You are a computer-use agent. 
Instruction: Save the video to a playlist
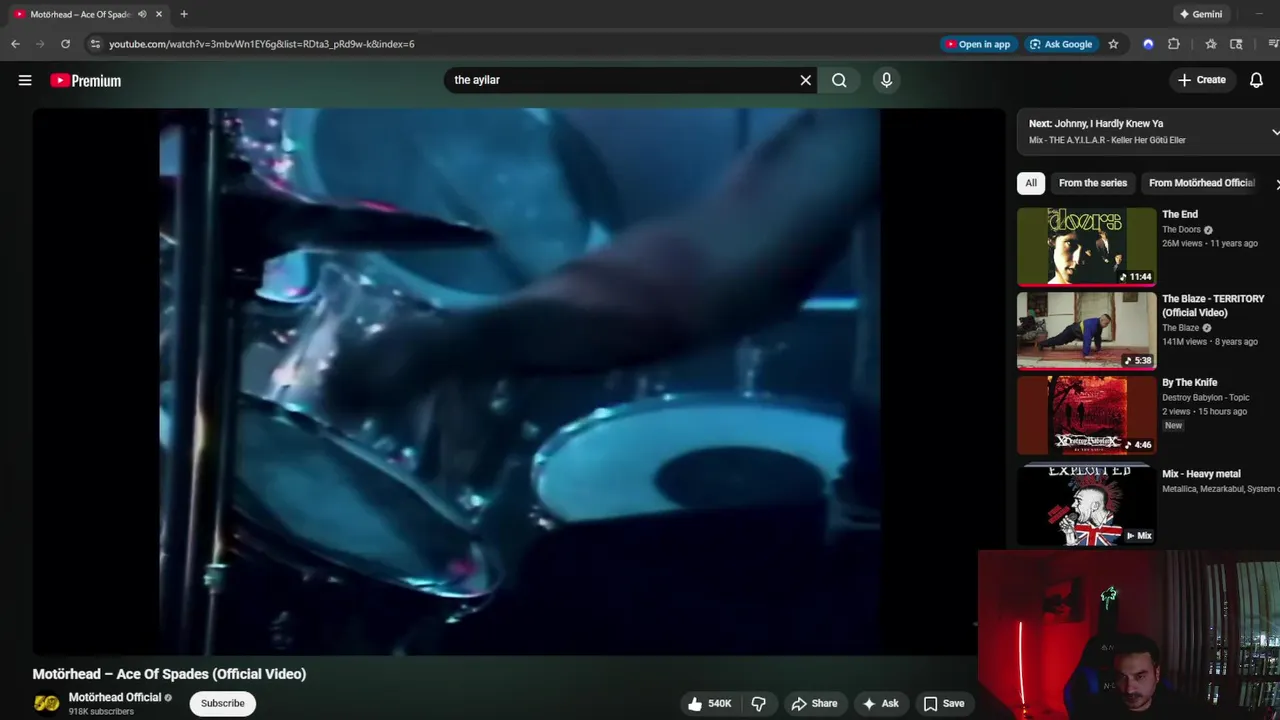click(944, 704)
